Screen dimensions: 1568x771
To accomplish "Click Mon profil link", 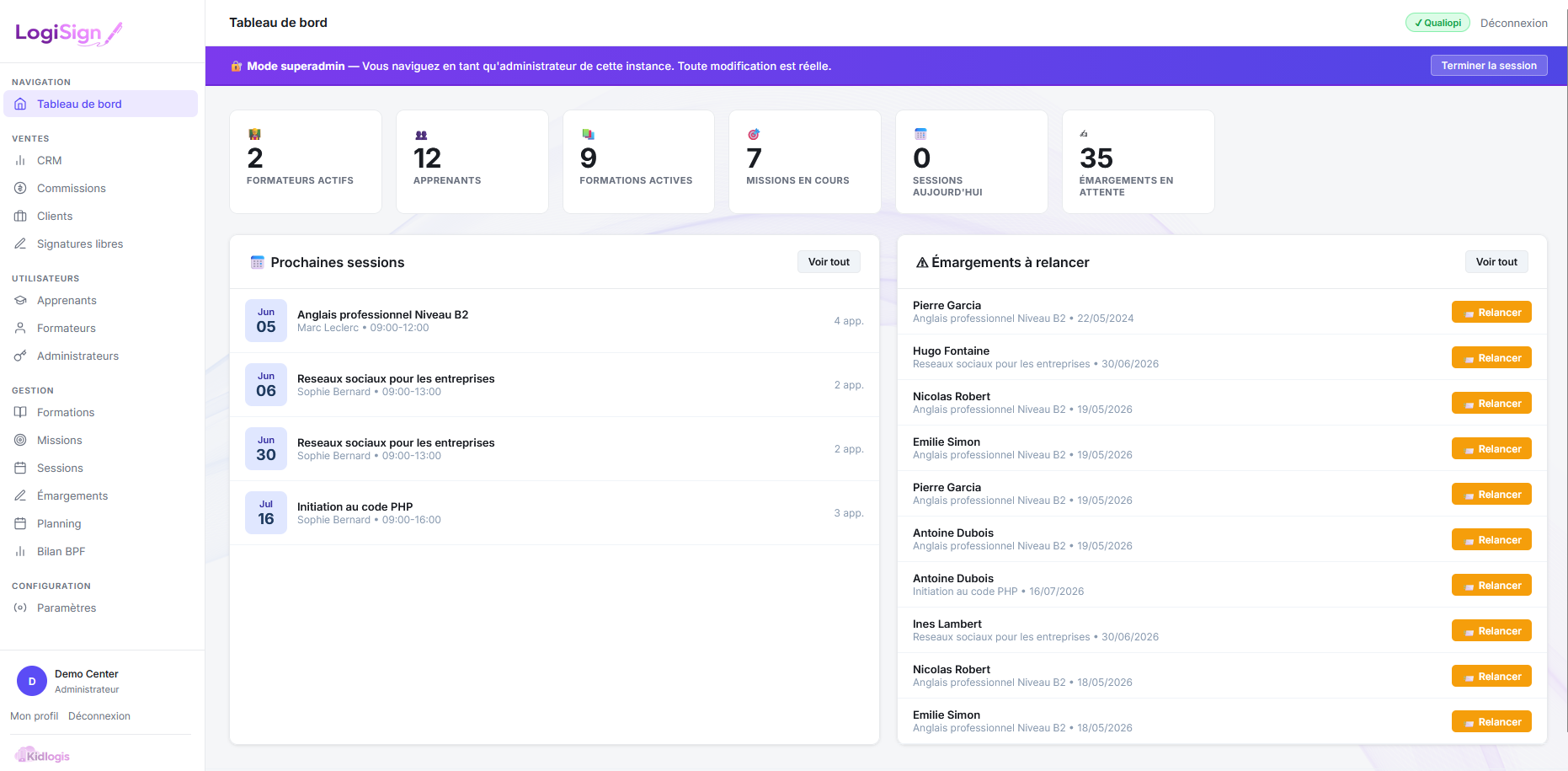I will click(x=35, y=716).
